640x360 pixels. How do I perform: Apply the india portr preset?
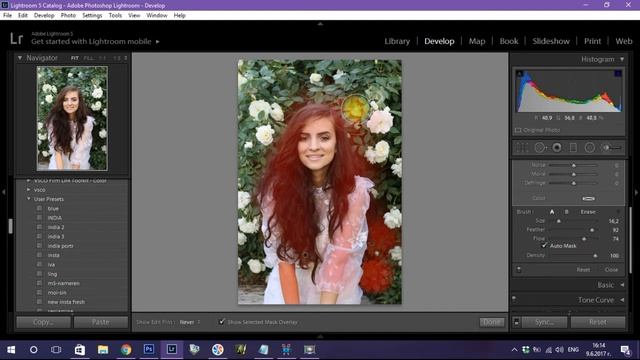coord(60,246)
